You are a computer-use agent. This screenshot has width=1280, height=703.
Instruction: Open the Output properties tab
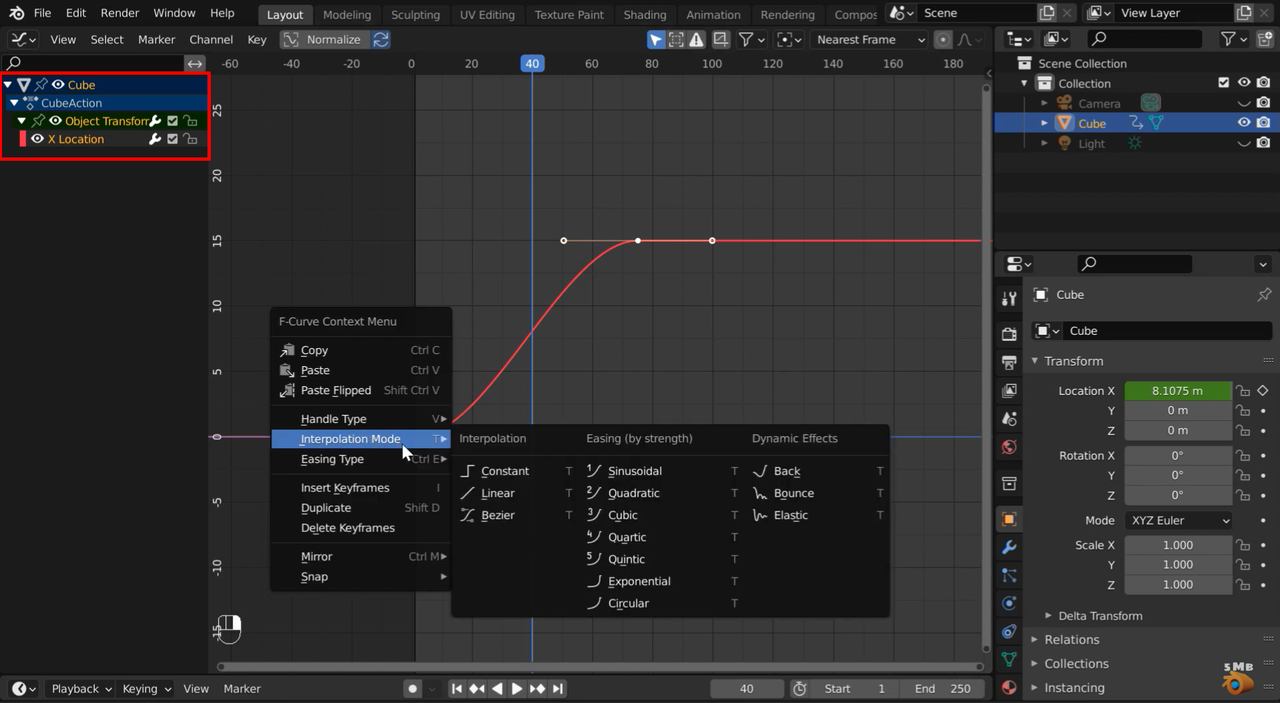(1009, 362)
